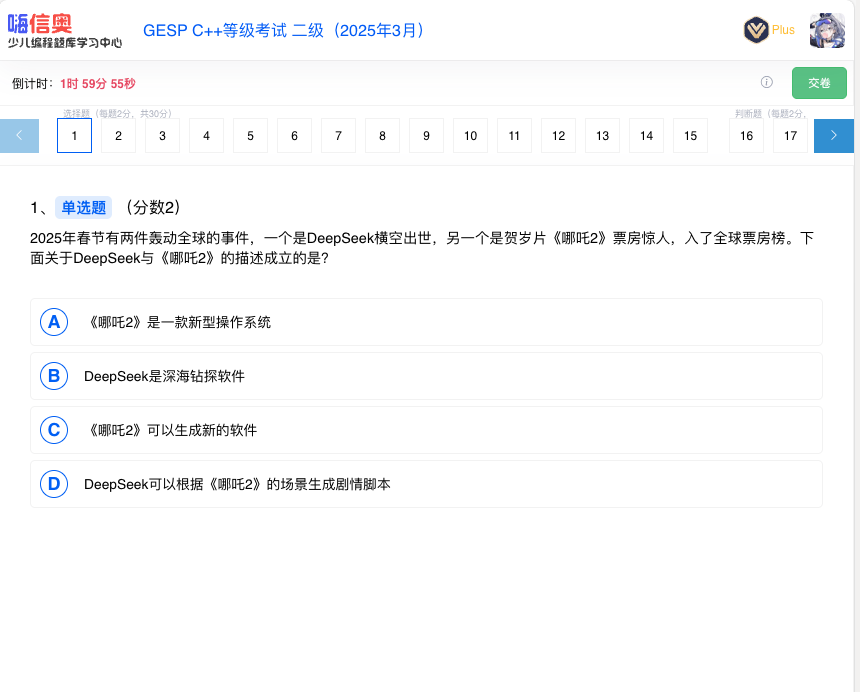Go to previous questions with left arrow
860x692 pixels.
pos(19,135)
